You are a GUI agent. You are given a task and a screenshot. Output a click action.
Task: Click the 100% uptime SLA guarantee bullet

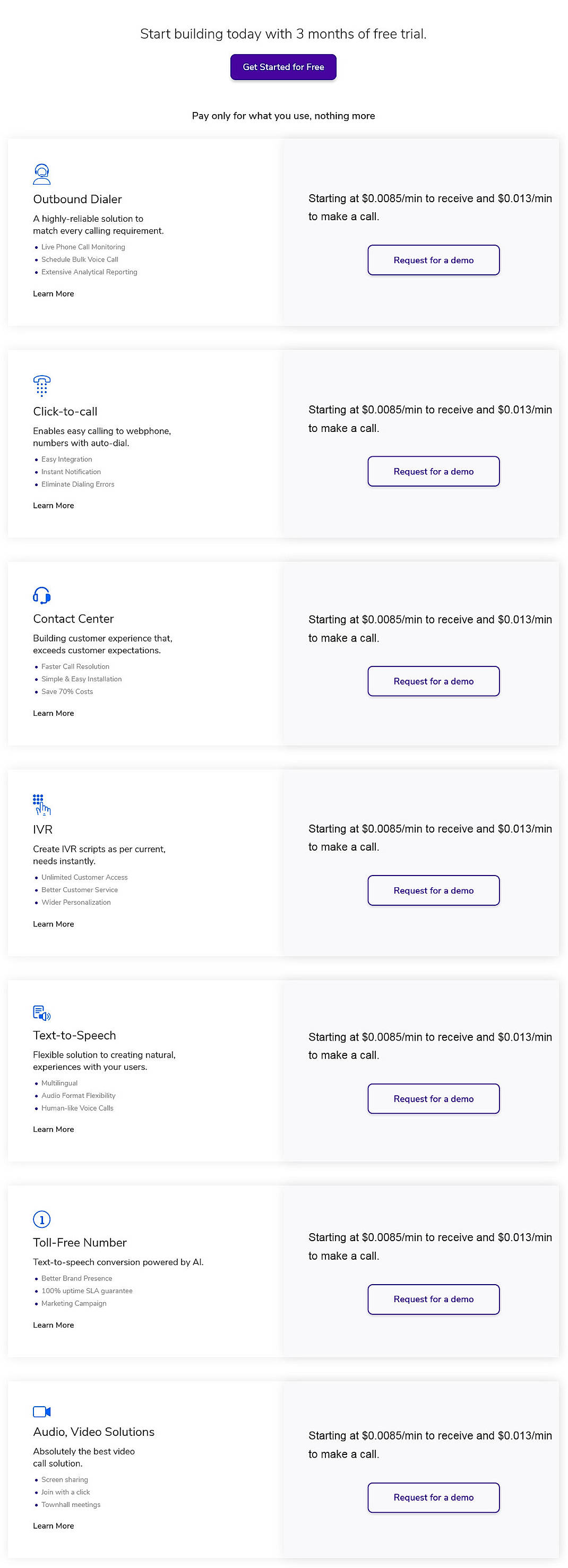point(87,1291)
